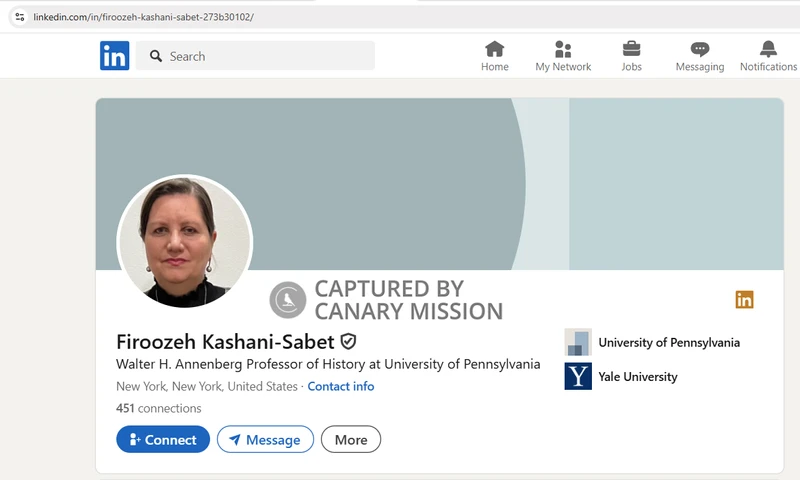Open the Yale University link
800x480 pixels.
(637, 377)
